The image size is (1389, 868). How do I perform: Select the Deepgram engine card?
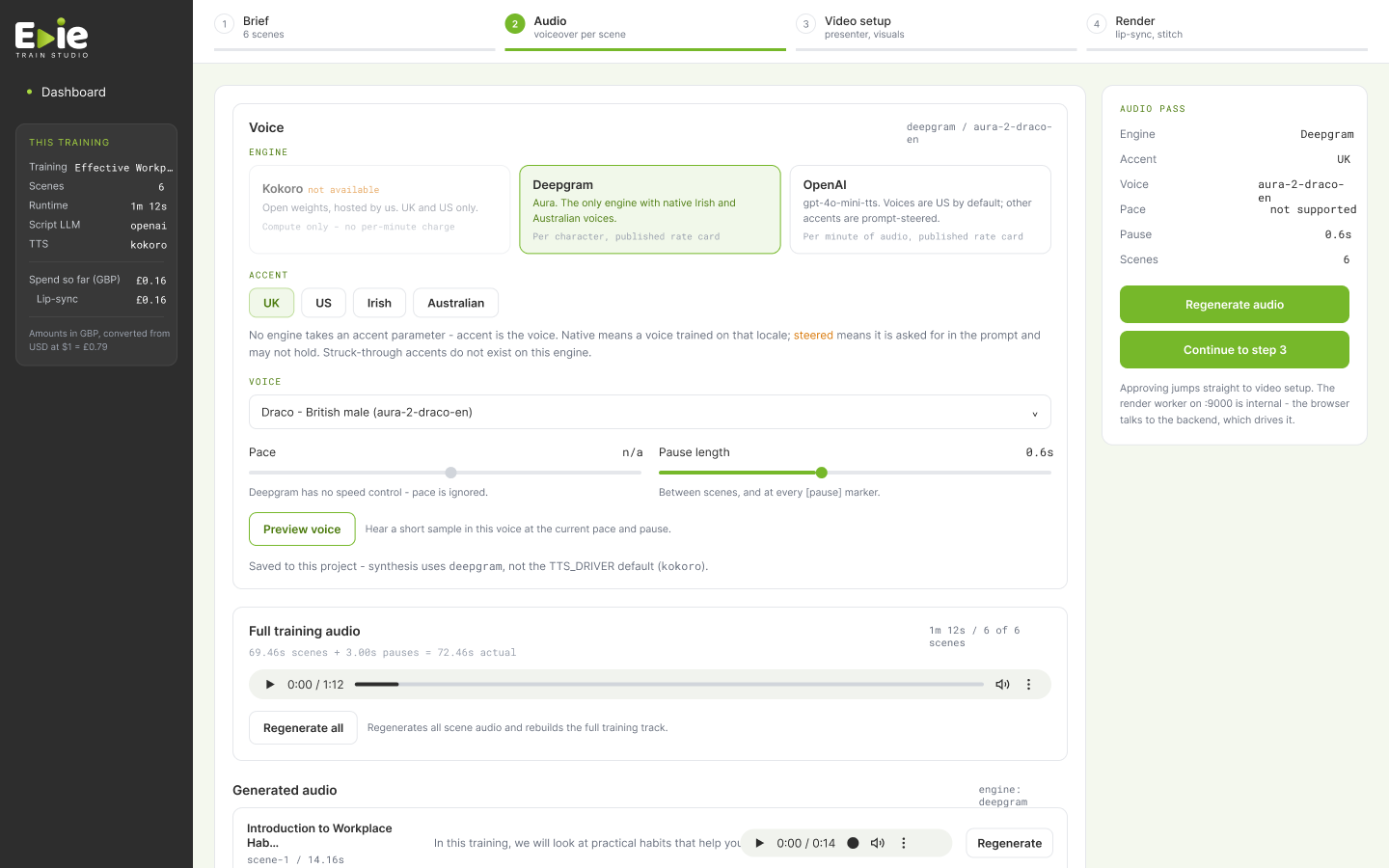(x=650, y=209)
